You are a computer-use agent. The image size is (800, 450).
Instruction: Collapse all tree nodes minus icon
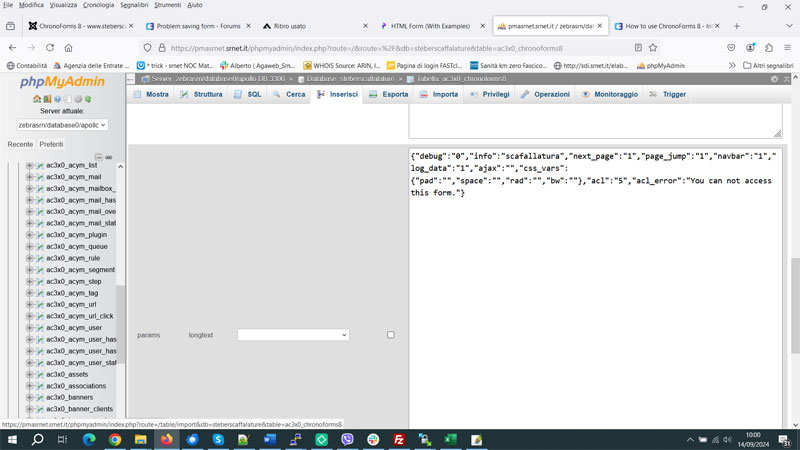tap(98, 157)
